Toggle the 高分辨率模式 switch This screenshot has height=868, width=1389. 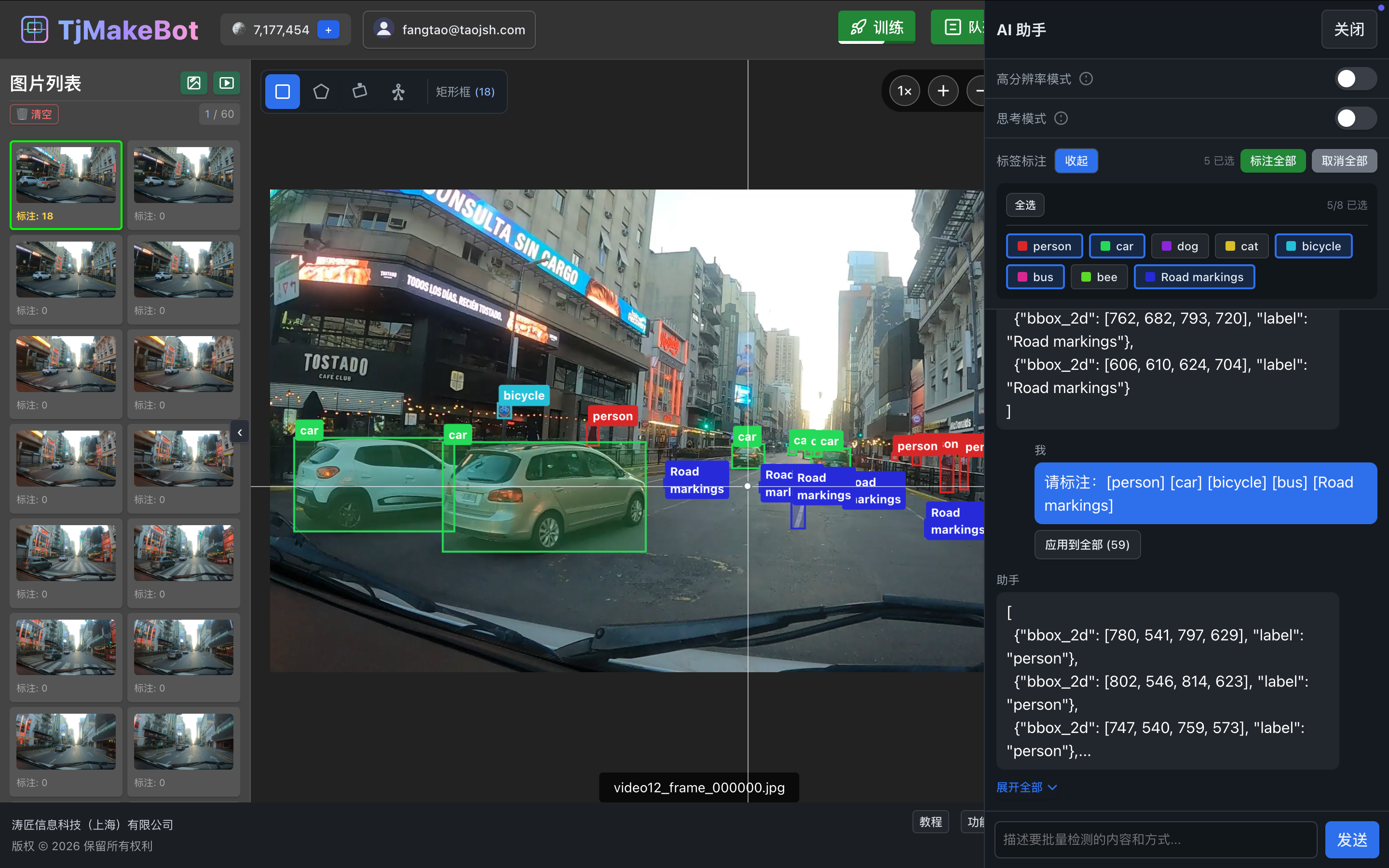(x=1355, y=79)
